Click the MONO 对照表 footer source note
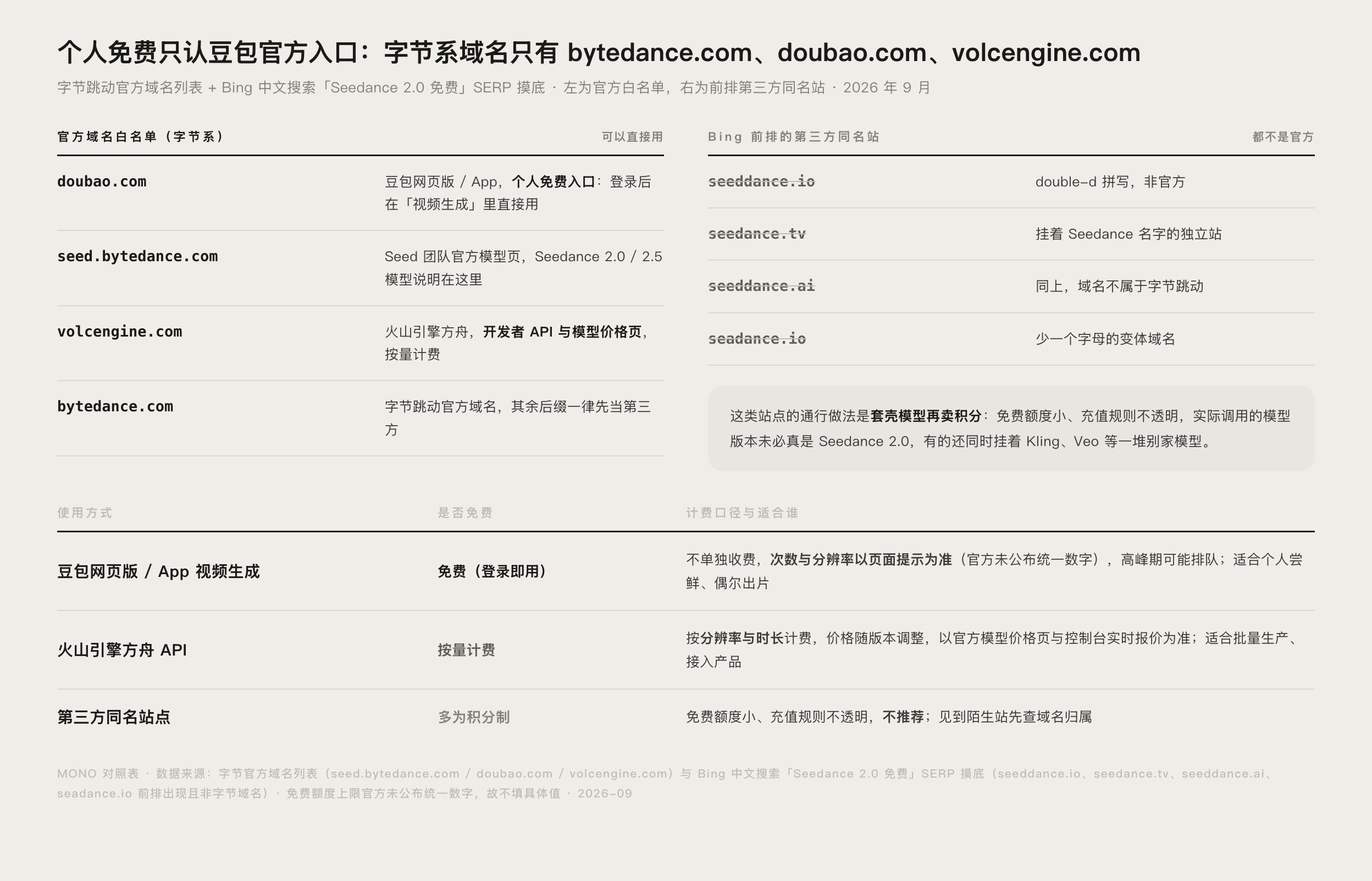The image size is (1372, 881). point(666,783)
